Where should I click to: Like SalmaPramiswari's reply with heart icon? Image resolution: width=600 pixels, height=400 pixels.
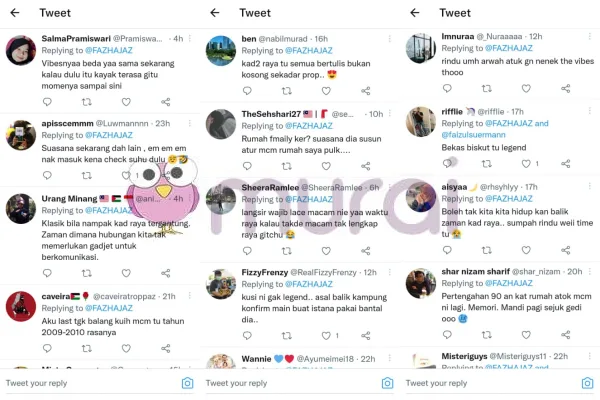click(x=126, y=102)
